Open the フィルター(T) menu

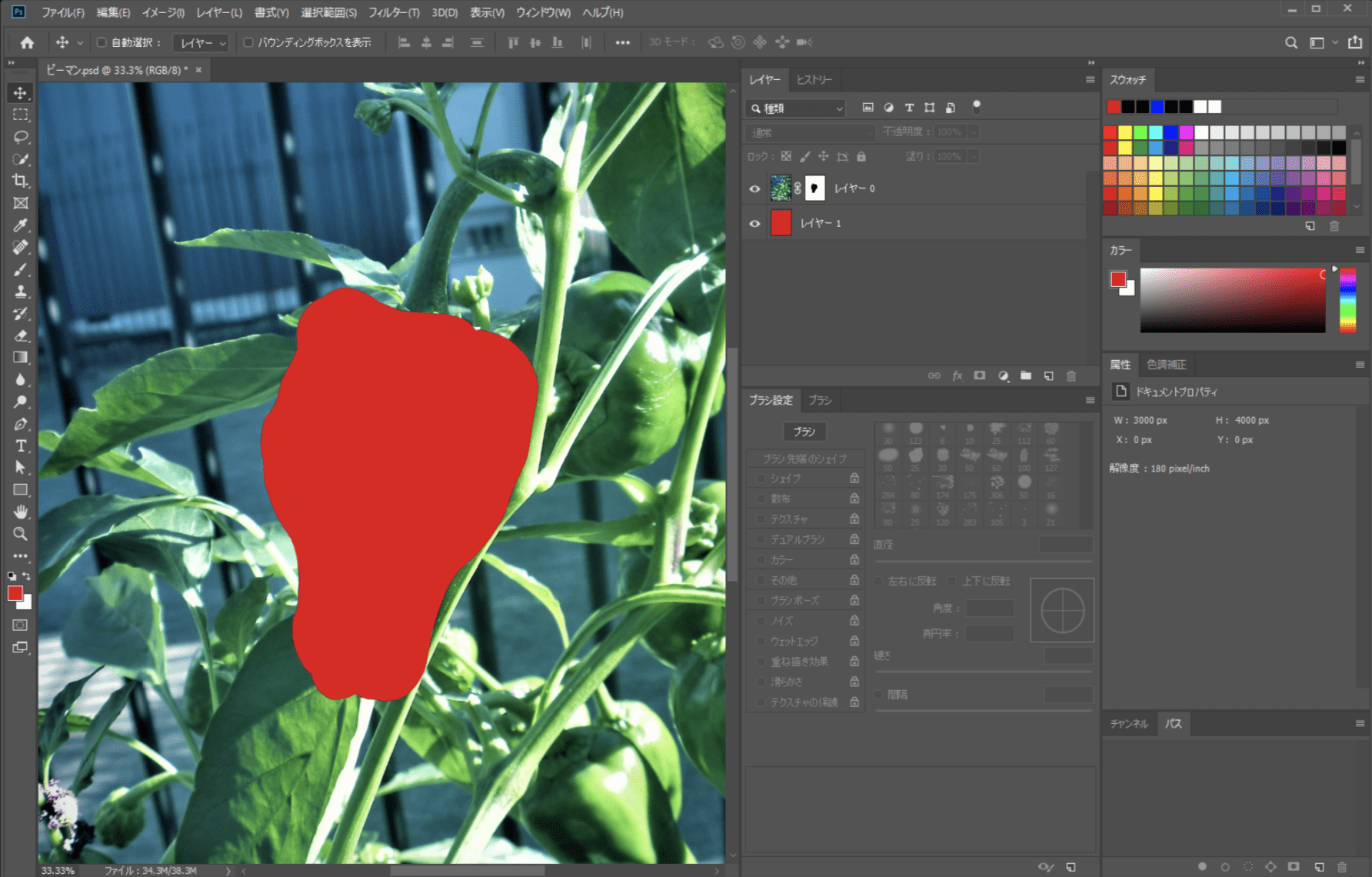pos(393,12)
